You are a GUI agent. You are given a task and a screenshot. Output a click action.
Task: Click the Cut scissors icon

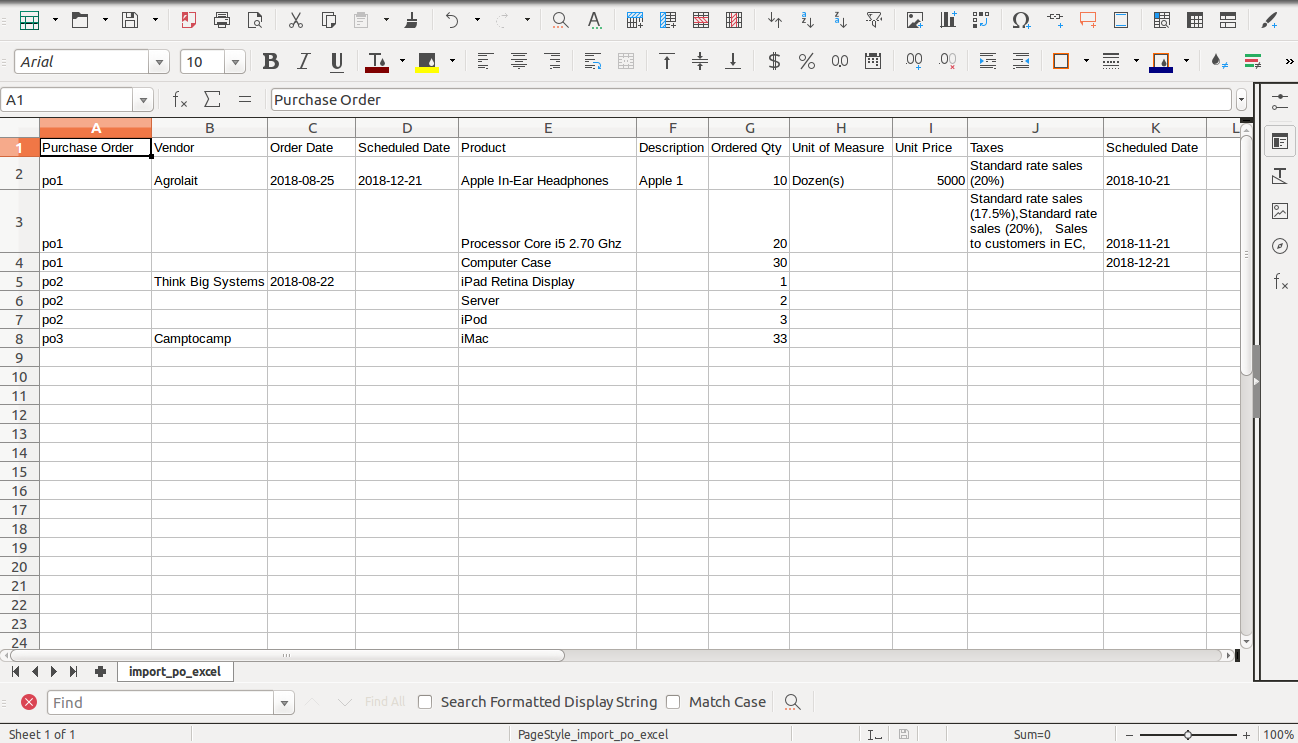tap(296, 20)
